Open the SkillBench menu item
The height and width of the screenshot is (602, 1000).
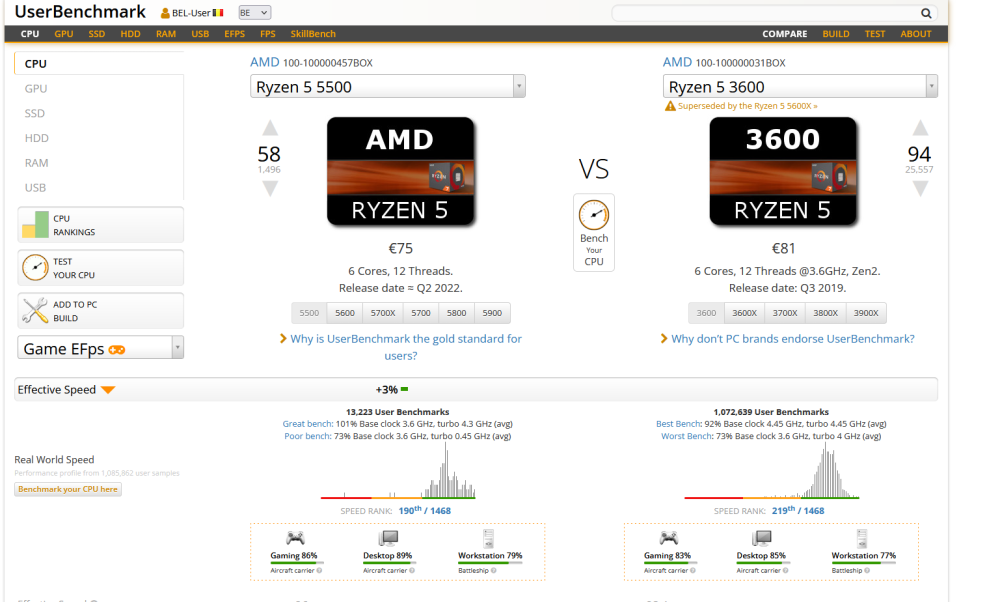[313, 33]
